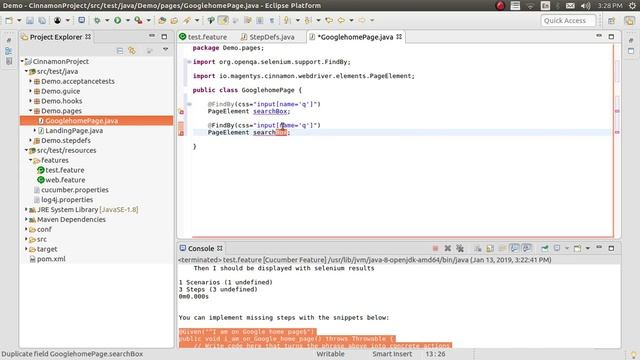Select LandingPage.java in the tree
This screenshot has height=360, width=640.
click(x=74, y=131)
